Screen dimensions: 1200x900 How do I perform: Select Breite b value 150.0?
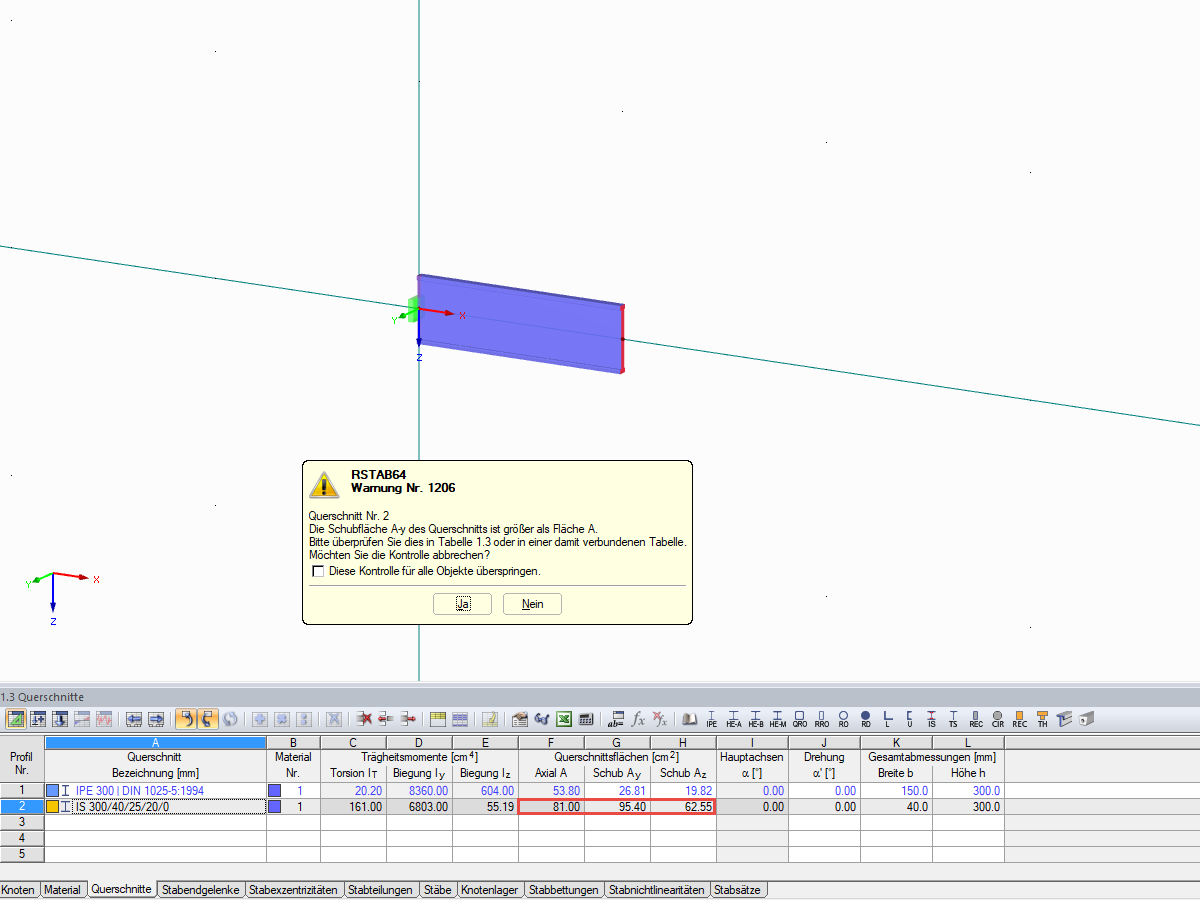(896, 791)
